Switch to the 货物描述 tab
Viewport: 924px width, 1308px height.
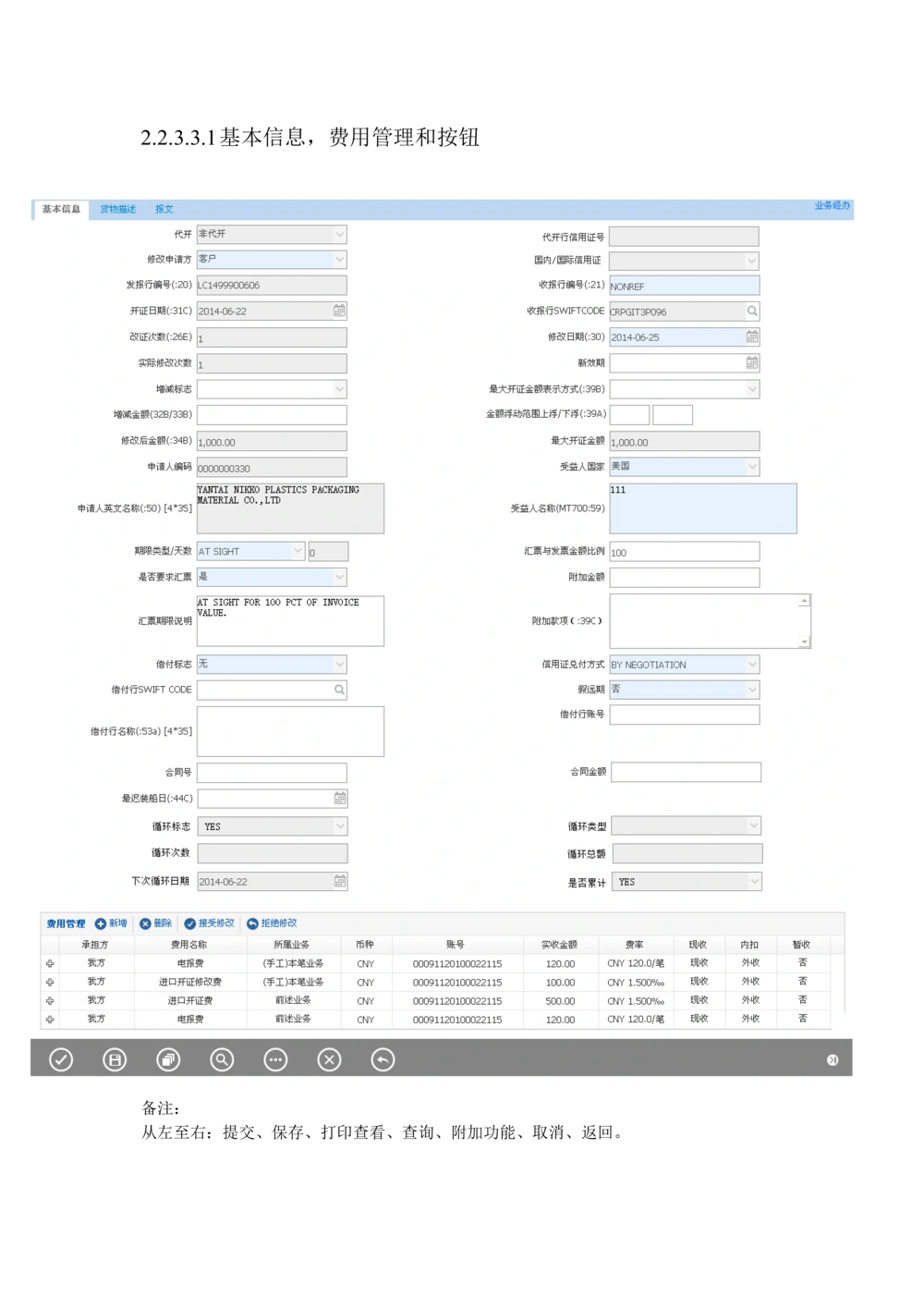(x=118, y=209)
